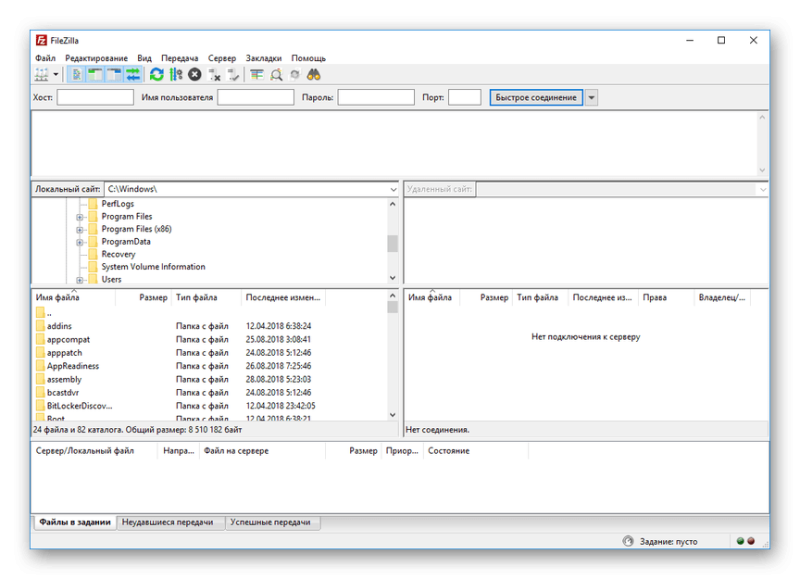Disconnect from the current server
The width and height of the screenshot is (800, 579).
click(214, 75)
